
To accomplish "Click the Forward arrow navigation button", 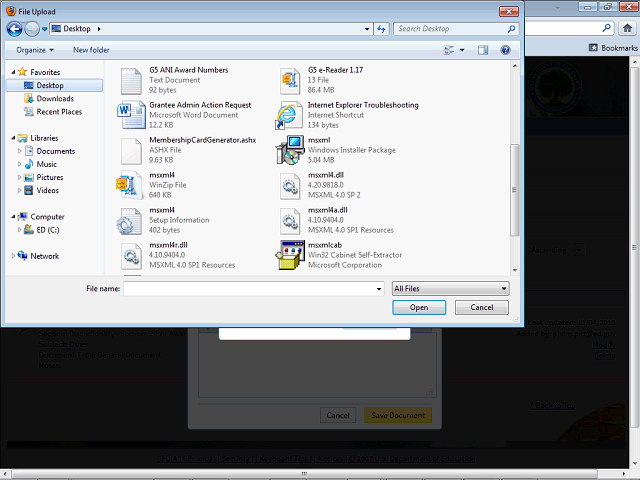I will 32,29.
